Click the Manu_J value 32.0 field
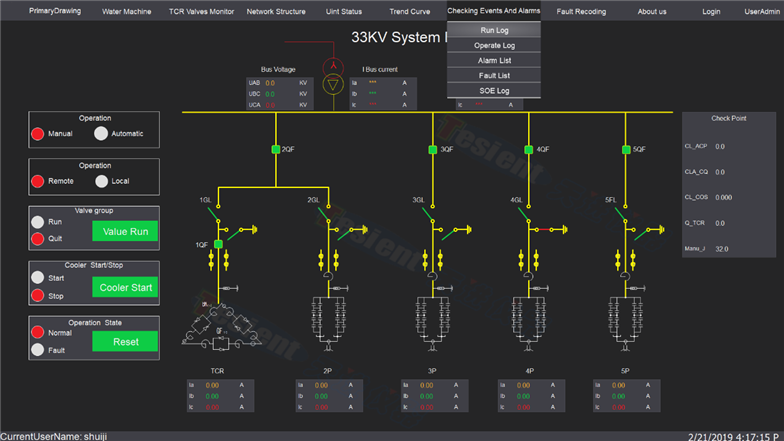Viewport: 784px width, 441px height. point(722,248)
